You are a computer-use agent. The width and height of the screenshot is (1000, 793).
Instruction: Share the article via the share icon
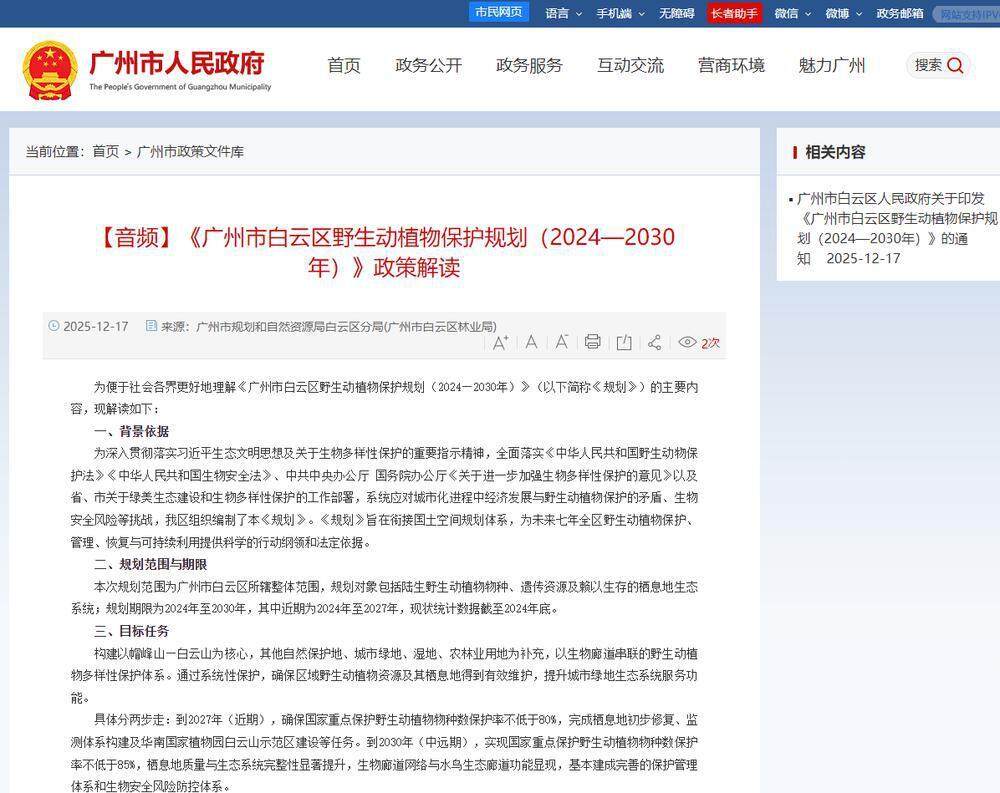coord(654,342)
